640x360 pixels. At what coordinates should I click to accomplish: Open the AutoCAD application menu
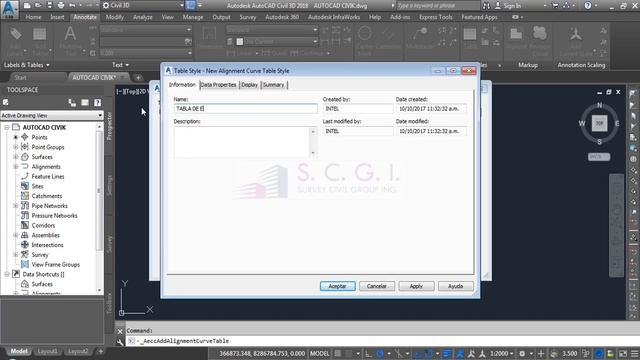(9, 9)
